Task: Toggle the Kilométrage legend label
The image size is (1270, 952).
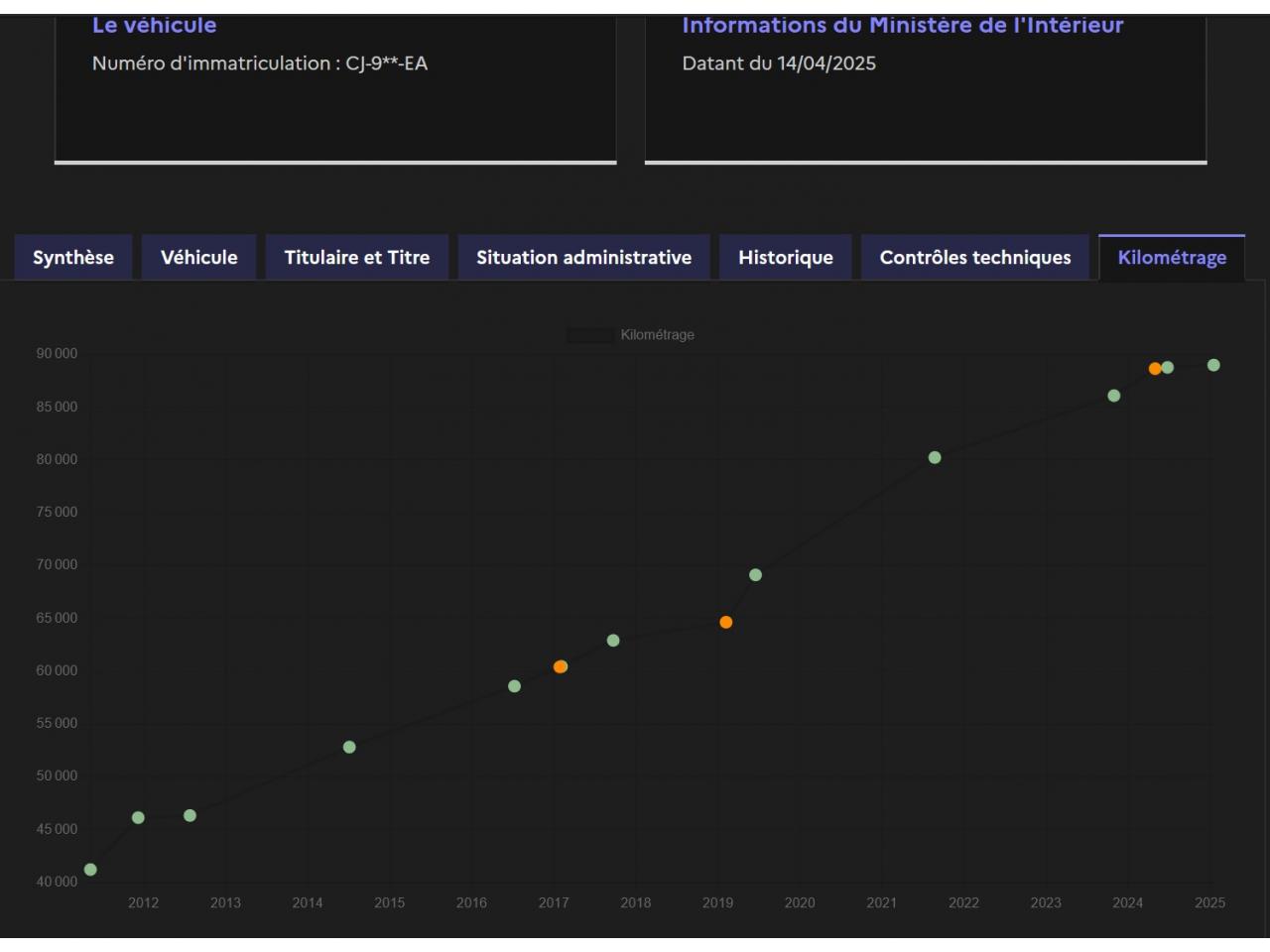Action: (x=657, y=335)
